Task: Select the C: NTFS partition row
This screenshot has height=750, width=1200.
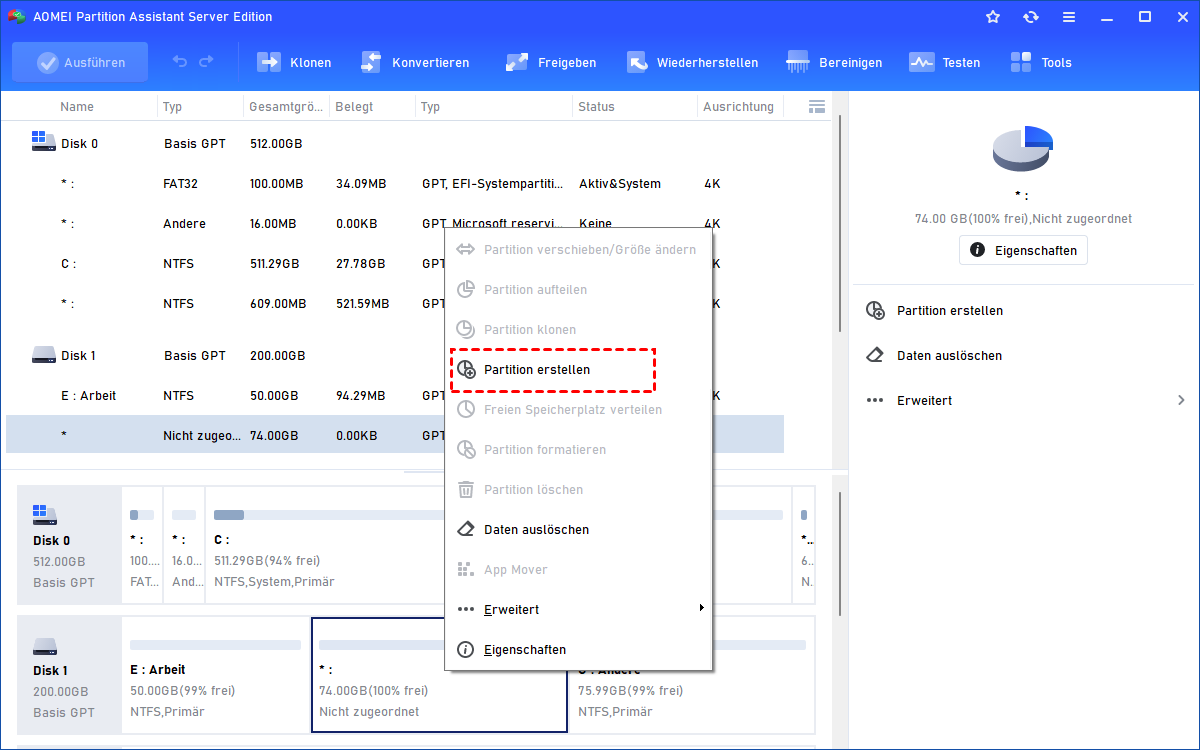Action: (395, 264)
